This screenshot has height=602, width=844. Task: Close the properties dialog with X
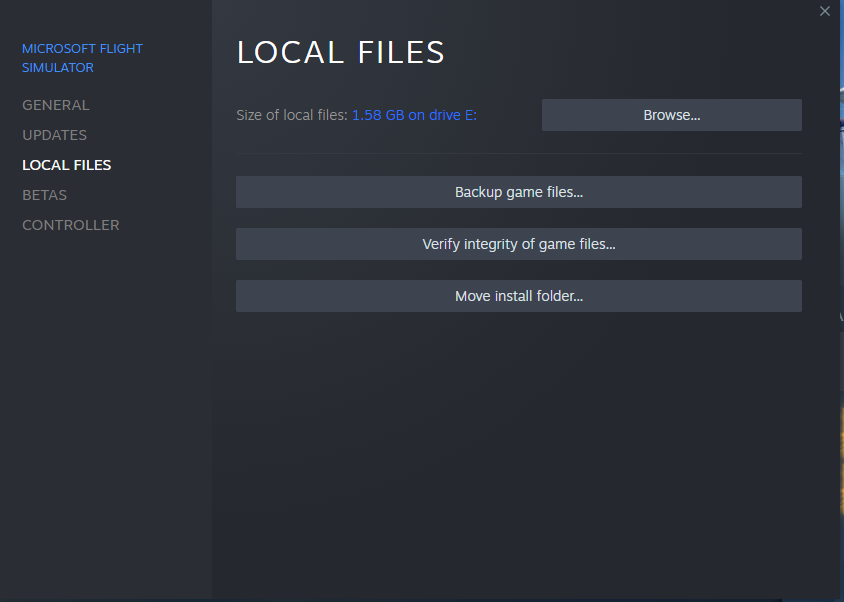825,11
